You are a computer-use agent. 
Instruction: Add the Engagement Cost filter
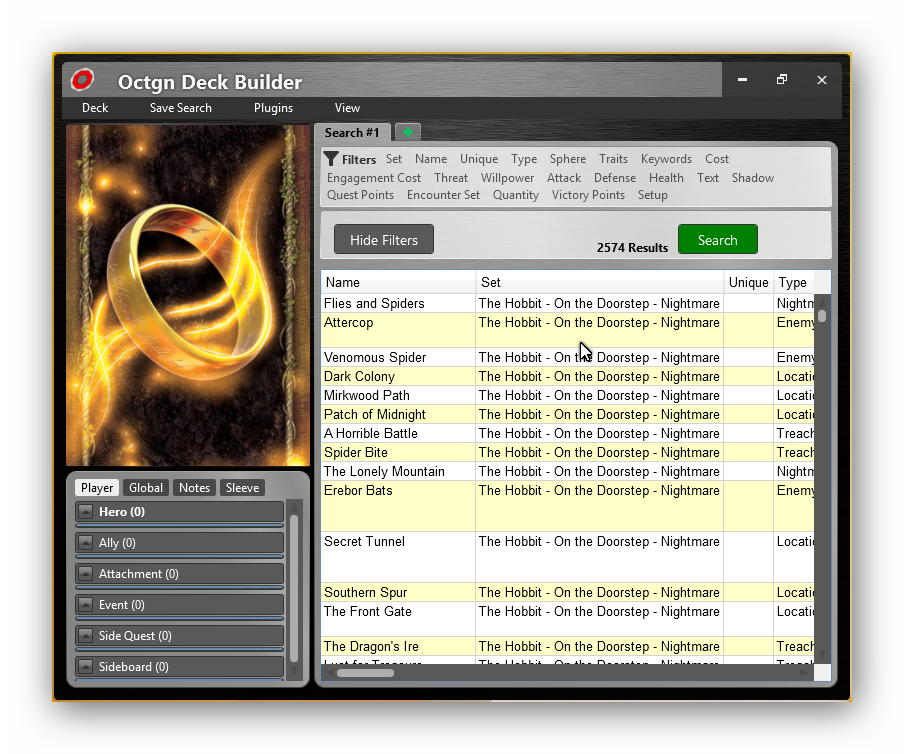tap(374, 178)
